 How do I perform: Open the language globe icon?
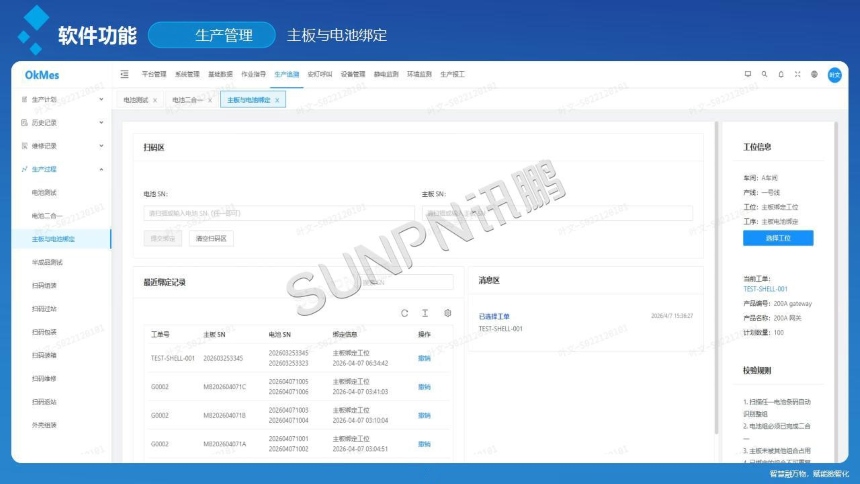click(814, 74)
